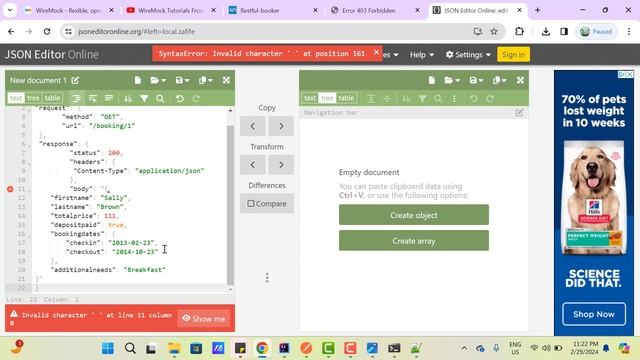Transform from left to right panel
640x360 pixels.
281,164
